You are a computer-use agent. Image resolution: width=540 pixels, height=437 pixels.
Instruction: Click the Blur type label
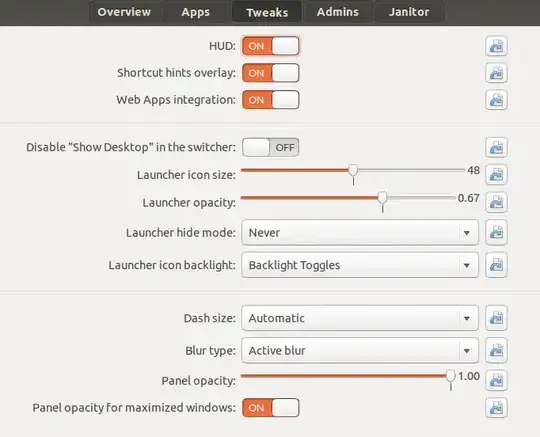210,351
